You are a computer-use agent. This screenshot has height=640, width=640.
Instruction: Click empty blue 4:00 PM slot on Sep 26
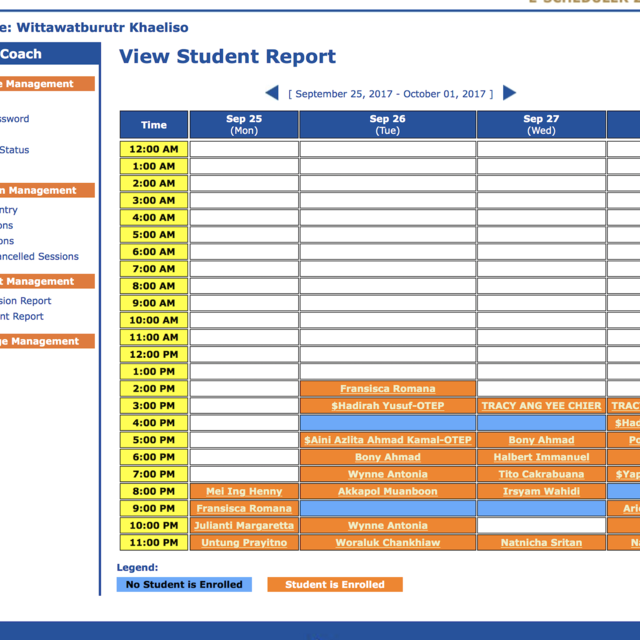coord(387,423)
